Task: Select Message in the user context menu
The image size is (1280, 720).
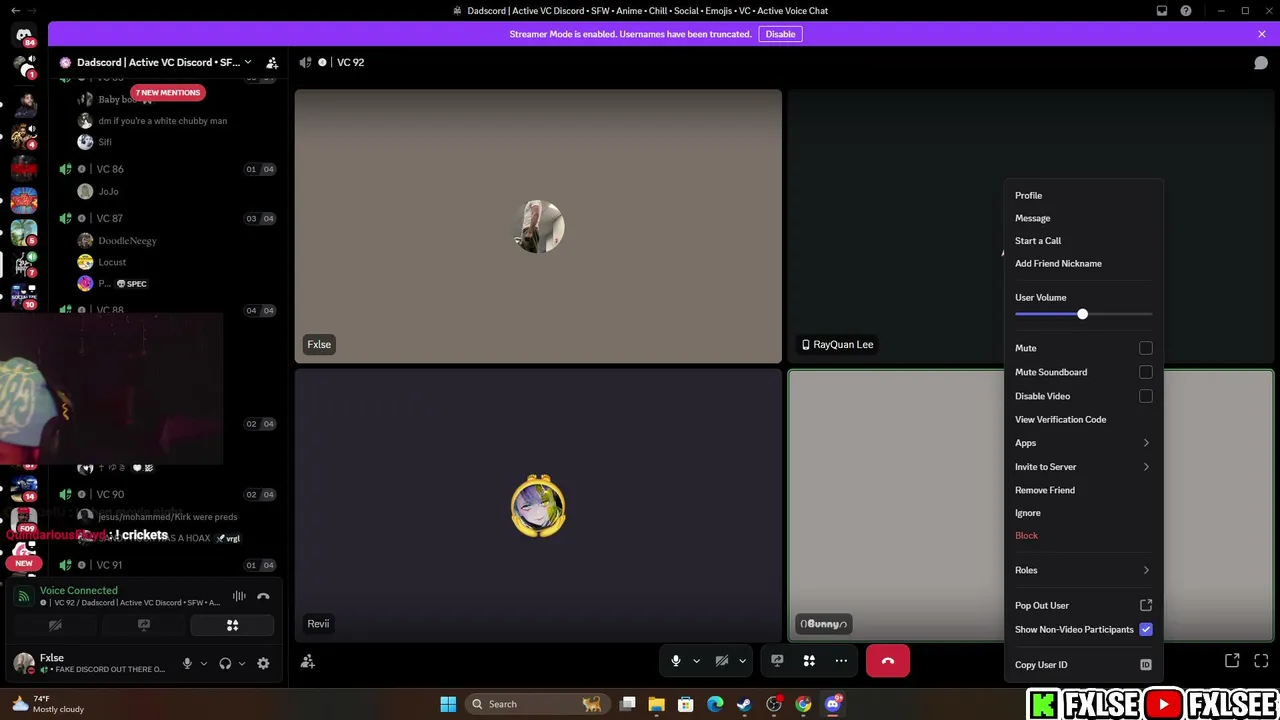Action: pos(1083,218)
